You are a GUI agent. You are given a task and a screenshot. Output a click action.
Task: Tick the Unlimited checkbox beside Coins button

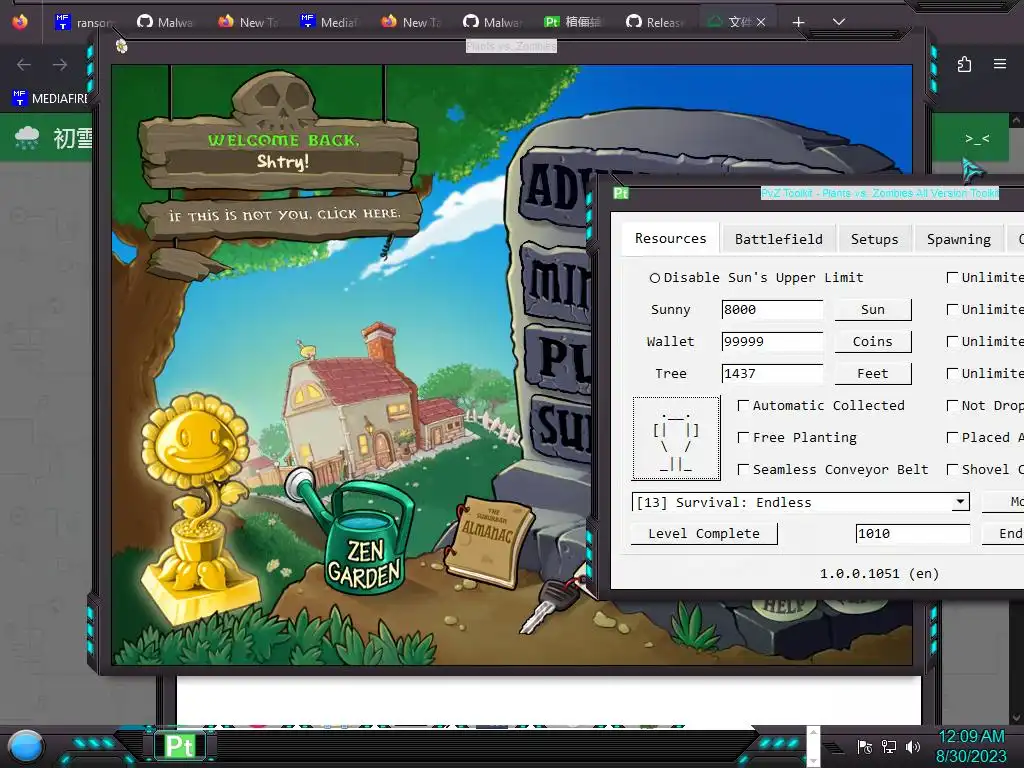(952, 342)
